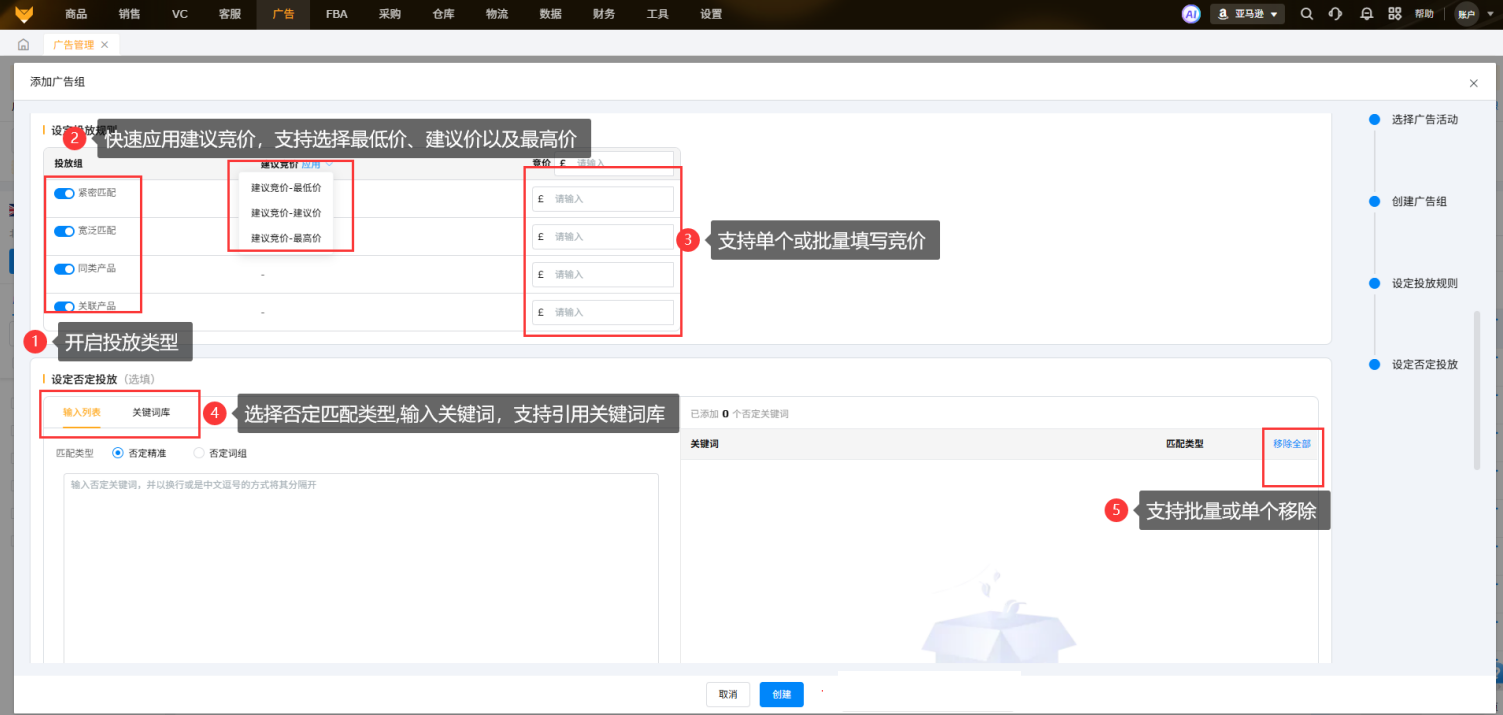Click the 紧密匹配 bid input field
The height and width of the screenshot is (715, 1503).
click(603, 199)
